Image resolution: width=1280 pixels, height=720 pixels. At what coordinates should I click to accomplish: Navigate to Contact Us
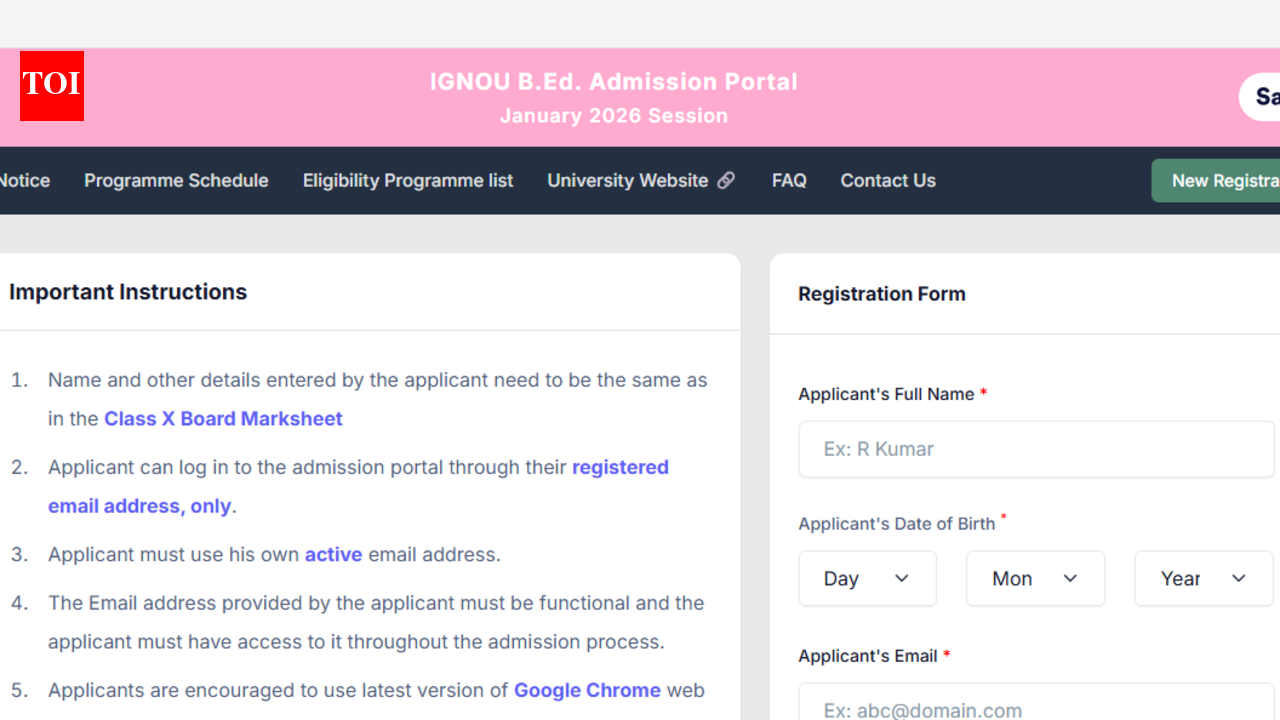click(888, 180)
